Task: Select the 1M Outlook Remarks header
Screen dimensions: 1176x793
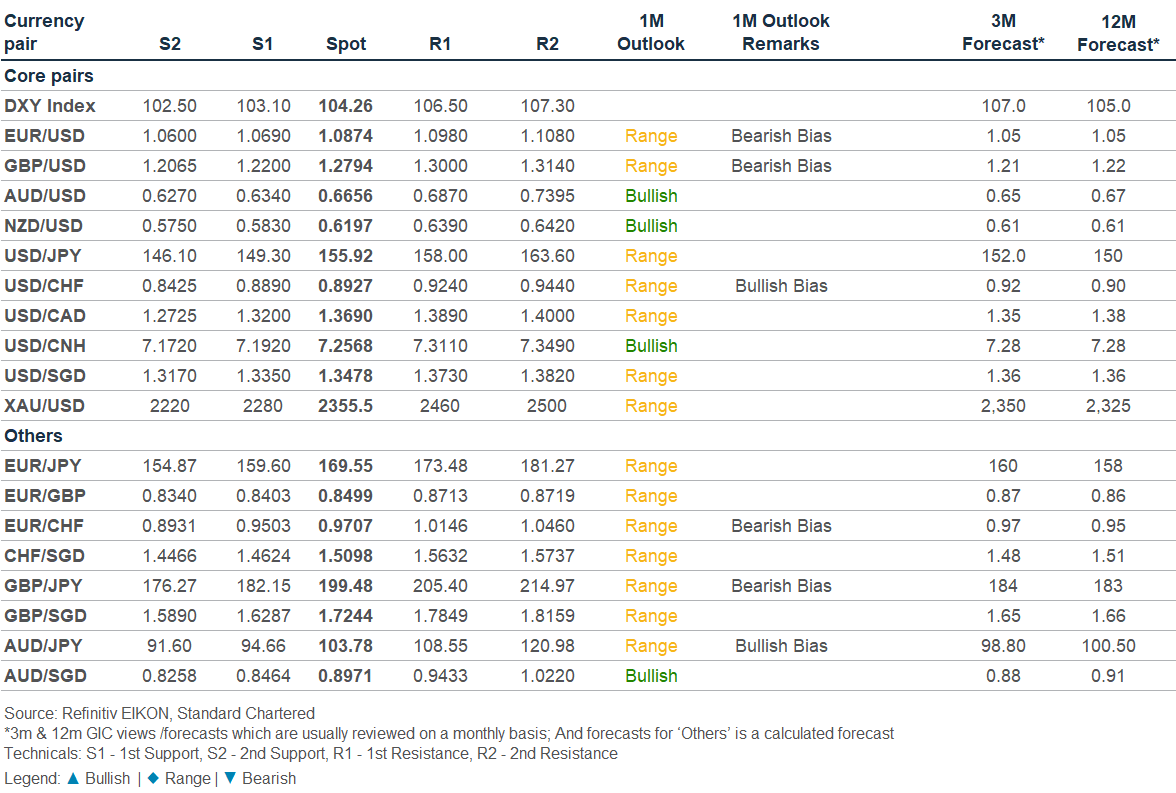Action: [781, 32]
